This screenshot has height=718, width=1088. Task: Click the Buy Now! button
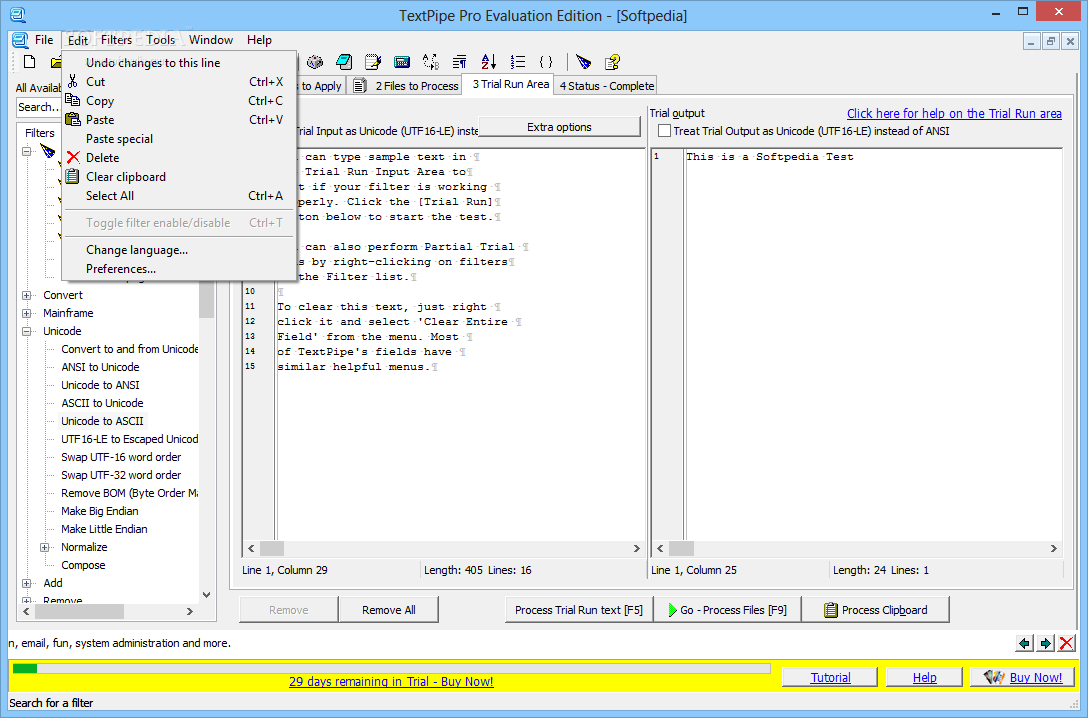pos(1023,677)
